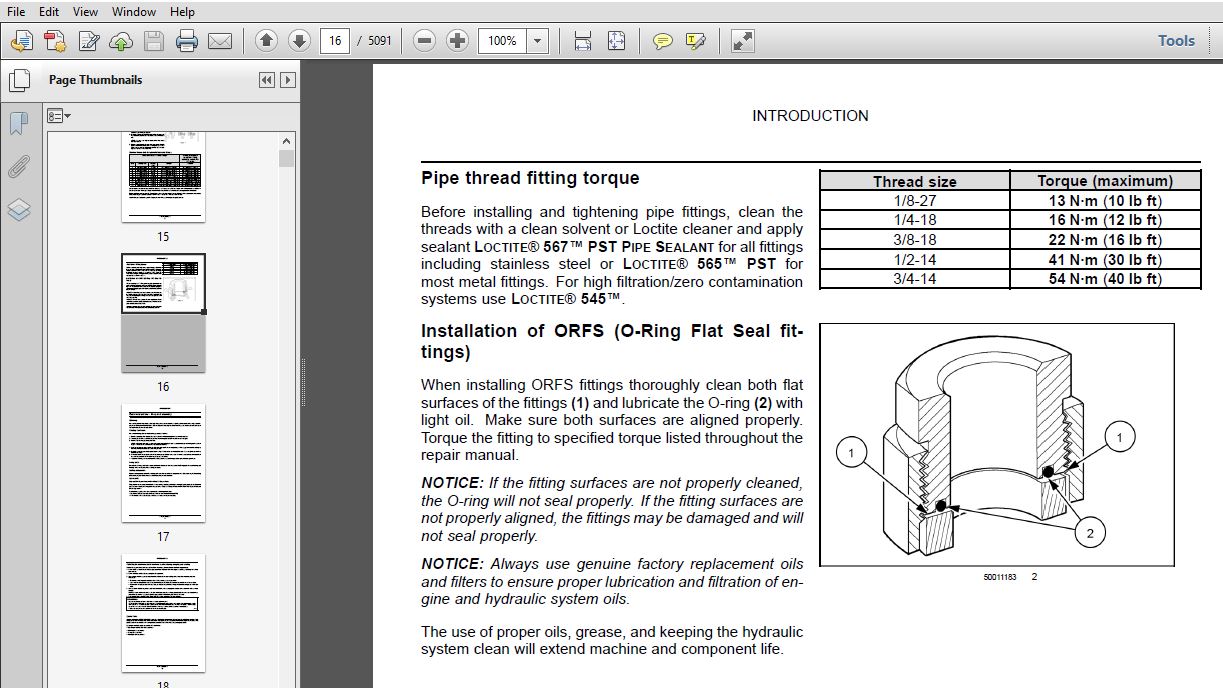Viewport: 1223px width, 688px height.
Task: Click the second toolbar icon beside Create PDF
Action: coord(55,41)
